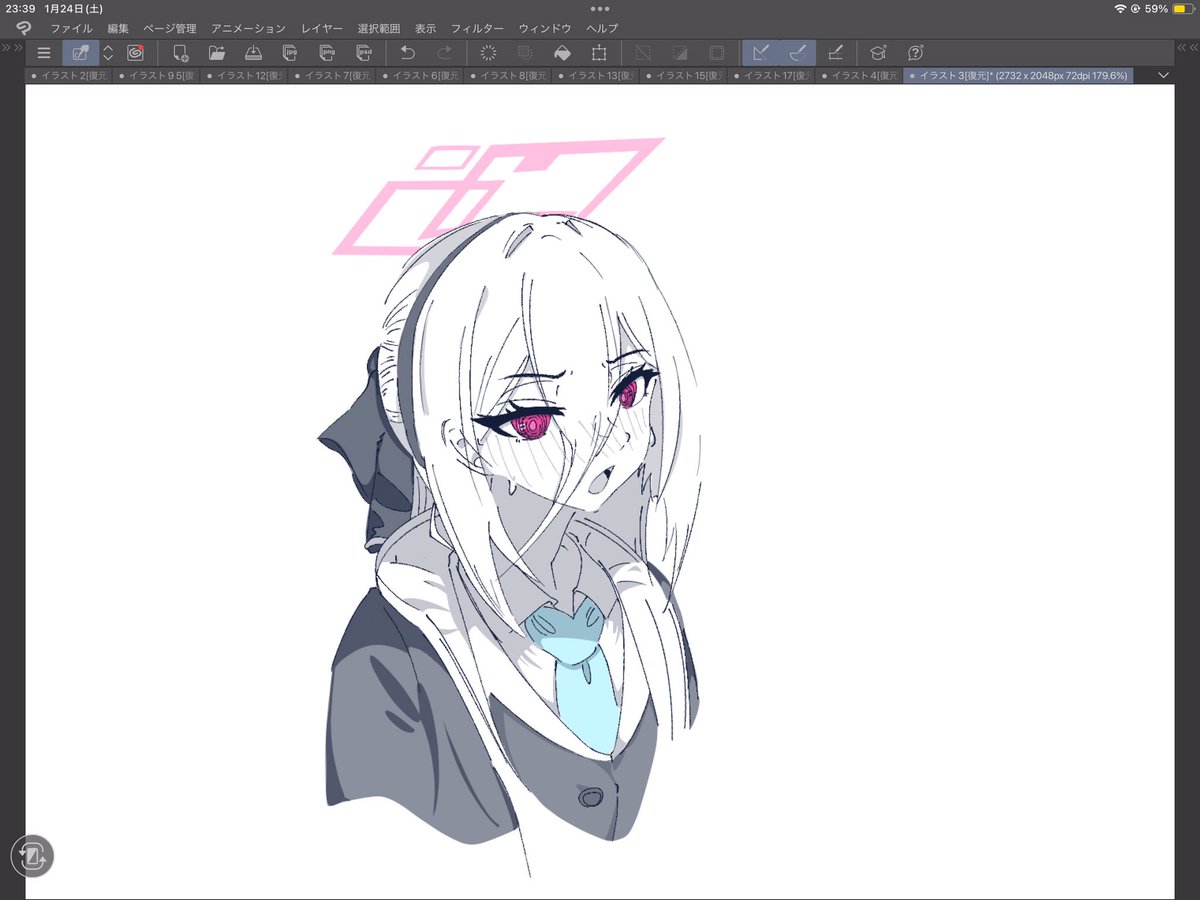Image resolution: width=1200 pixels, height=900 pixels.
Task: Open a file using the folder icon
Action: click(217, 53)
